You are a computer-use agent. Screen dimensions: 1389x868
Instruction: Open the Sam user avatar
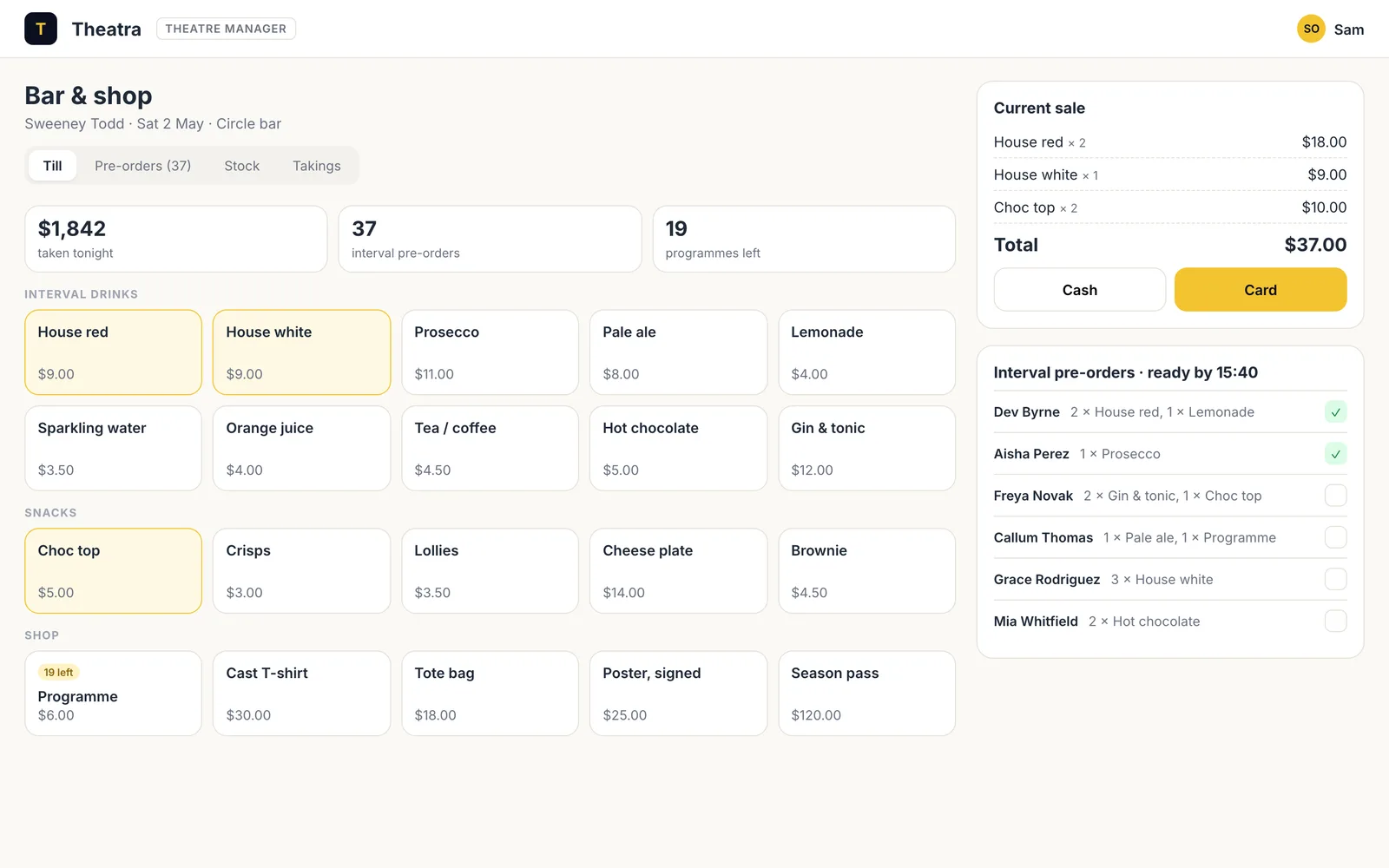click(1311, 29)
